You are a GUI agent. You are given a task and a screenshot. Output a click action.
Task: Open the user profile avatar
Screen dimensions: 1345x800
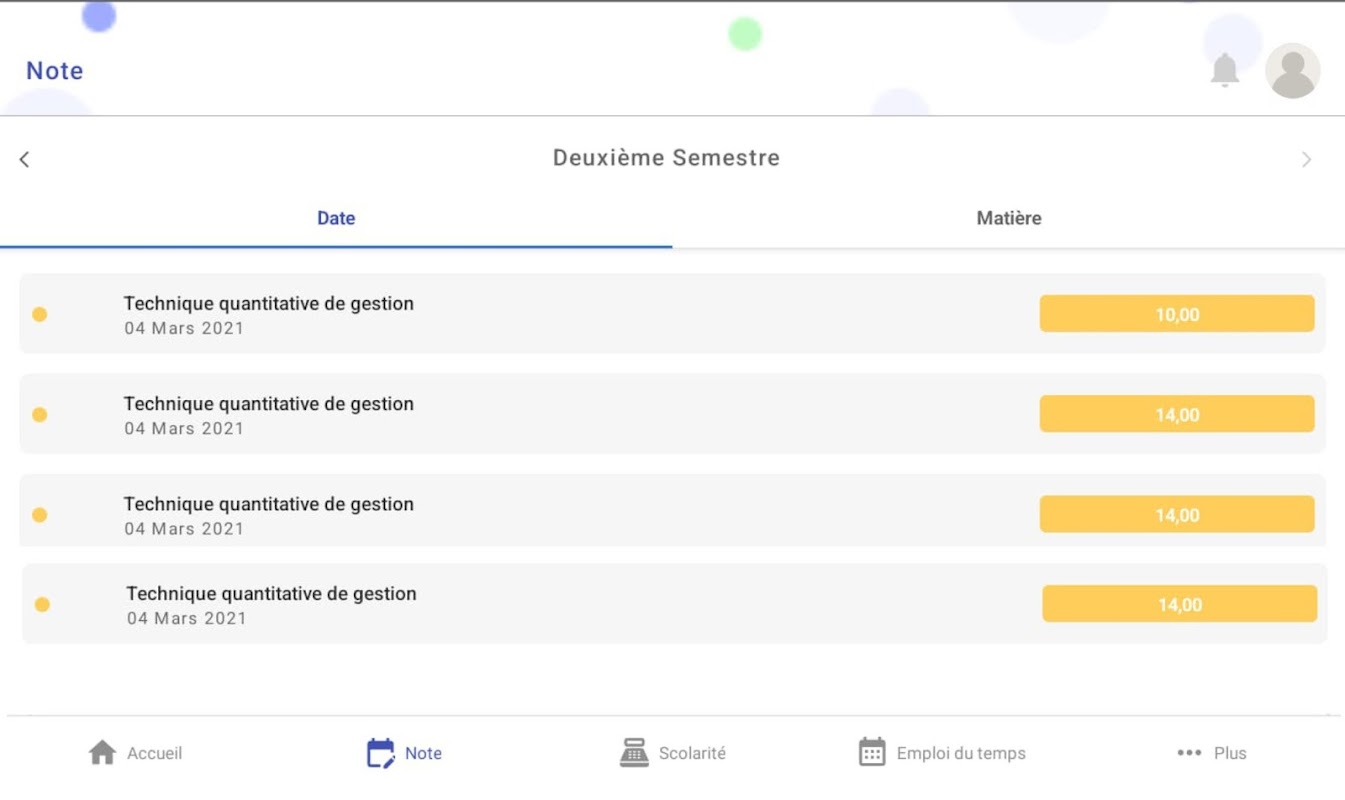[1292, 70]
